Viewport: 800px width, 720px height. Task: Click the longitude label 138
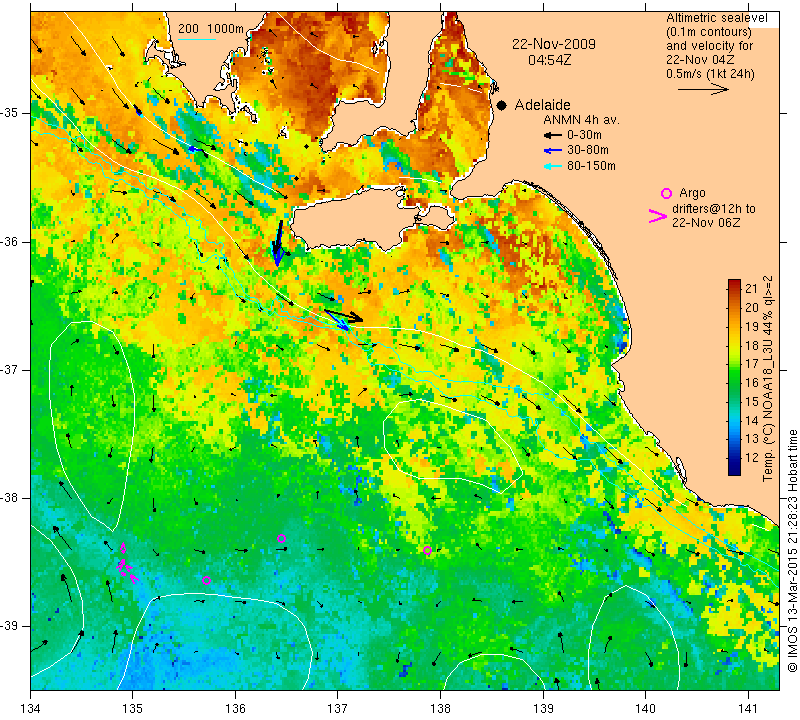(440, 709)
